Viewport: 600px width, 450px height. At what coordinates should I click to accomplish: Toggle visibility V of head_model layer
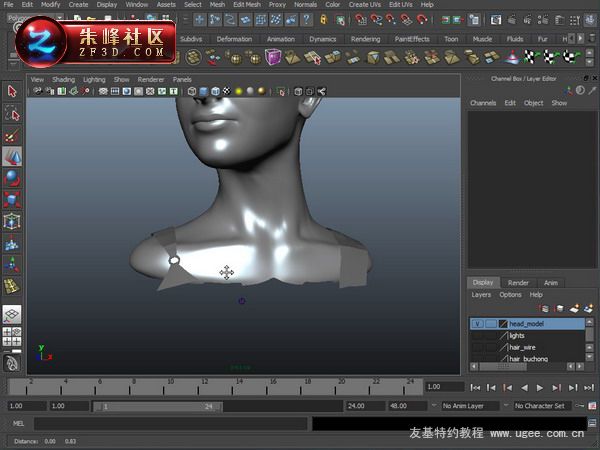pos(477,324)
